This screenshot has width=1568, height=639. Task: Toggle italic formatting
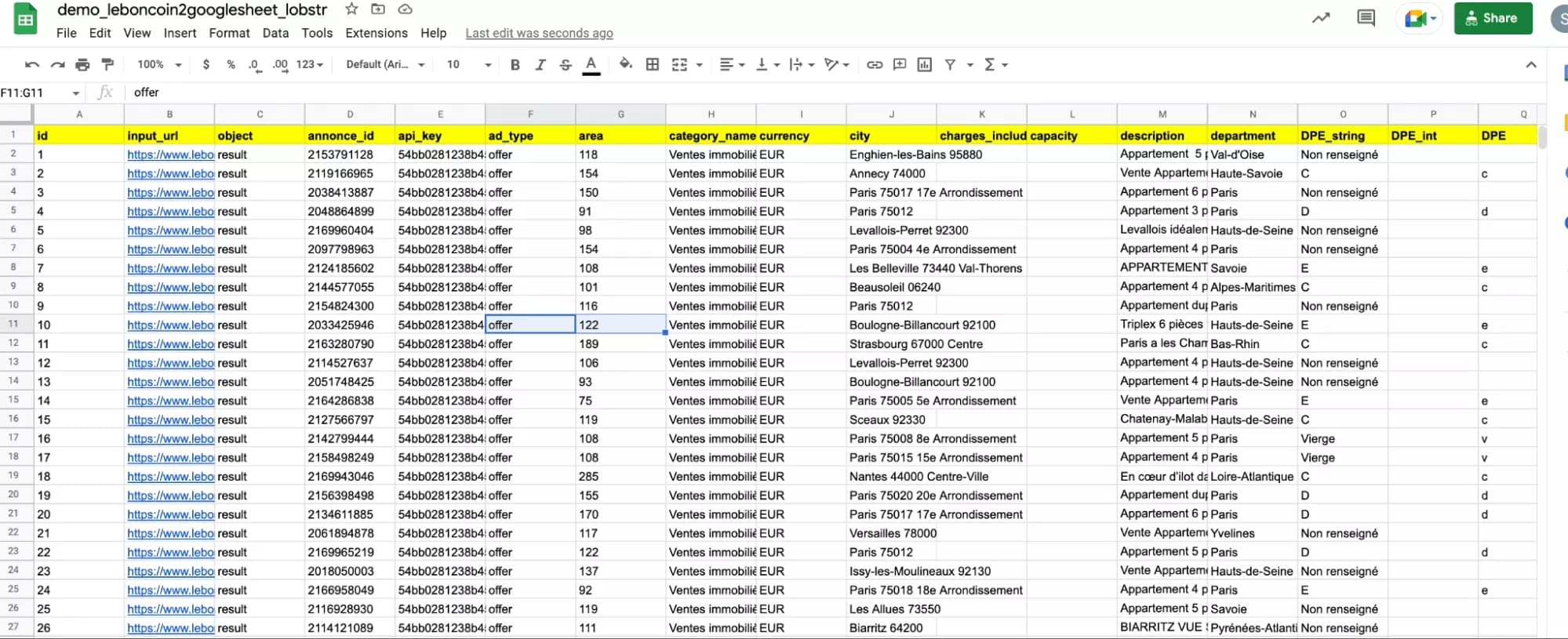click(540, 65)
